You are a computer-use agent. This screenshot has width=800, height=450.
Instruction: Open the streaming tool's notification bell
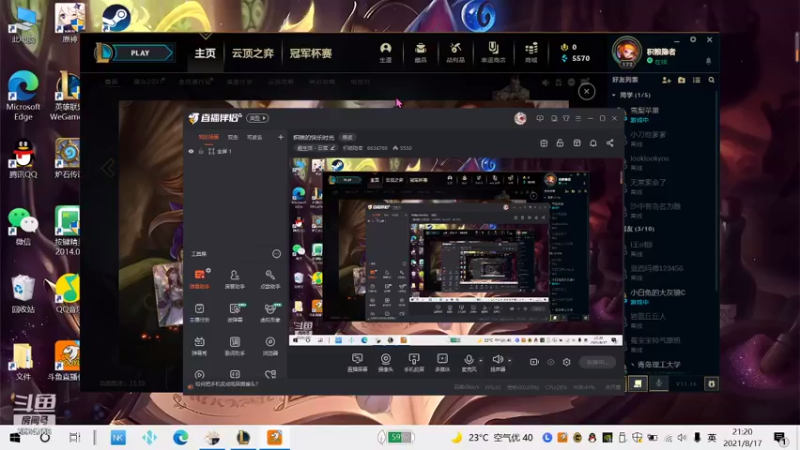[593, 143]
